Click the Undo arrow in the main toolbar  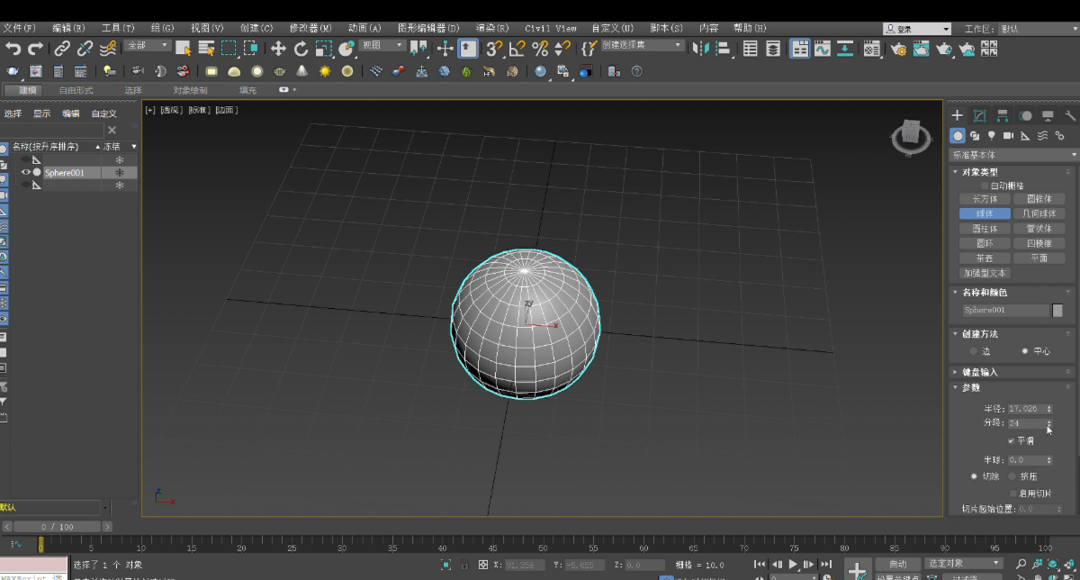[13, 48]
